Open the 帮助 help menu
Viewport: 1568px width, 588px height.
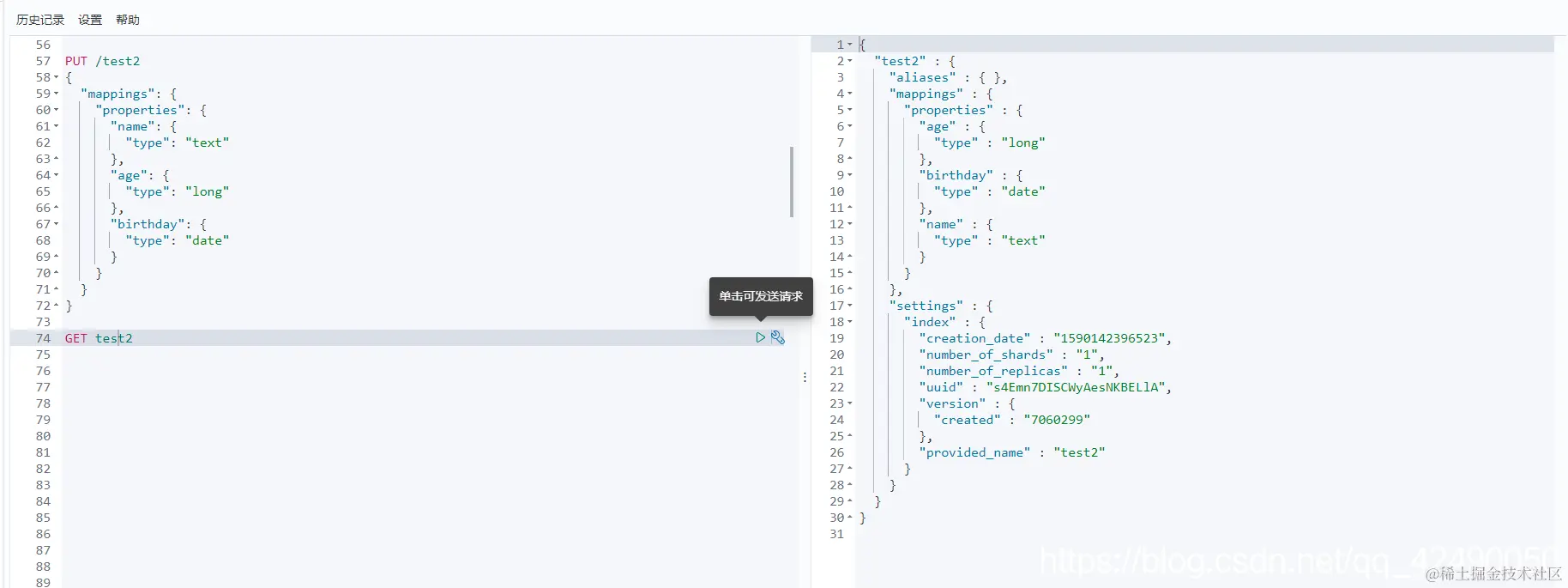point(128,20)
